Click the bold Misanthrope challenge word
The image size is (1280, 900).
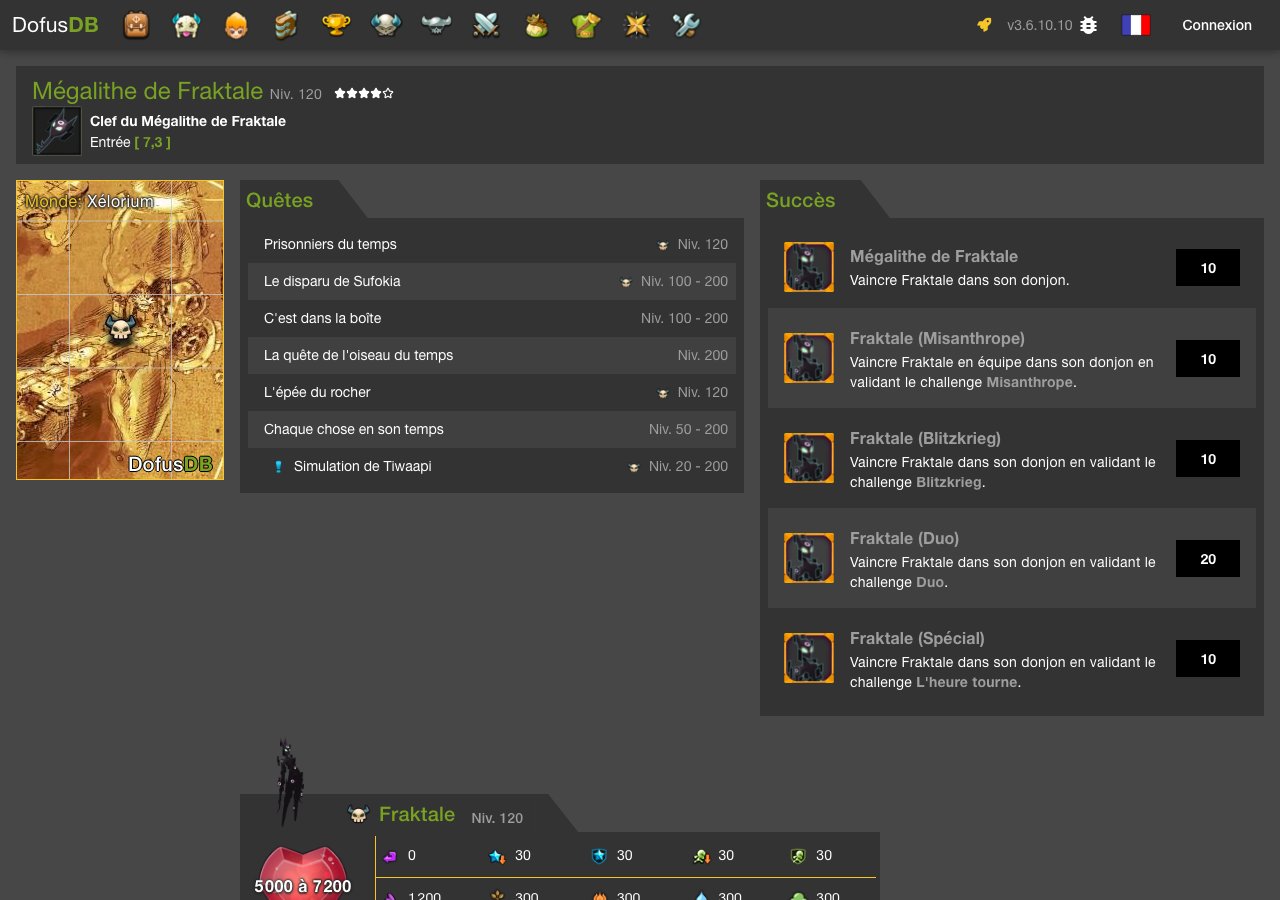pyautogui.click(x=1030, y=382)
